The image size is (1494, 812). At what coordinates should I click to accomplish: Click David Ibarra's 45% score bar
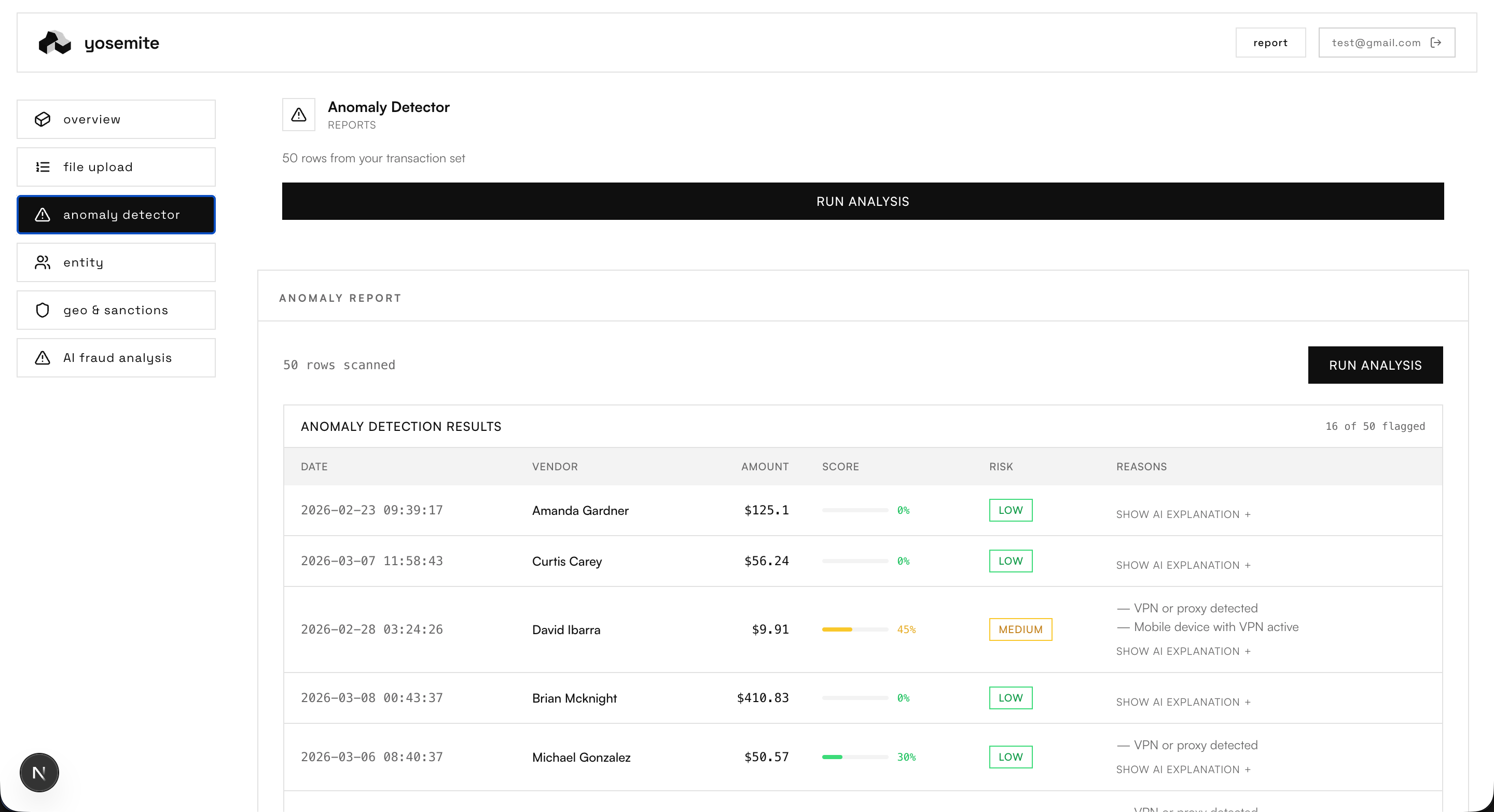click(854, 629)
